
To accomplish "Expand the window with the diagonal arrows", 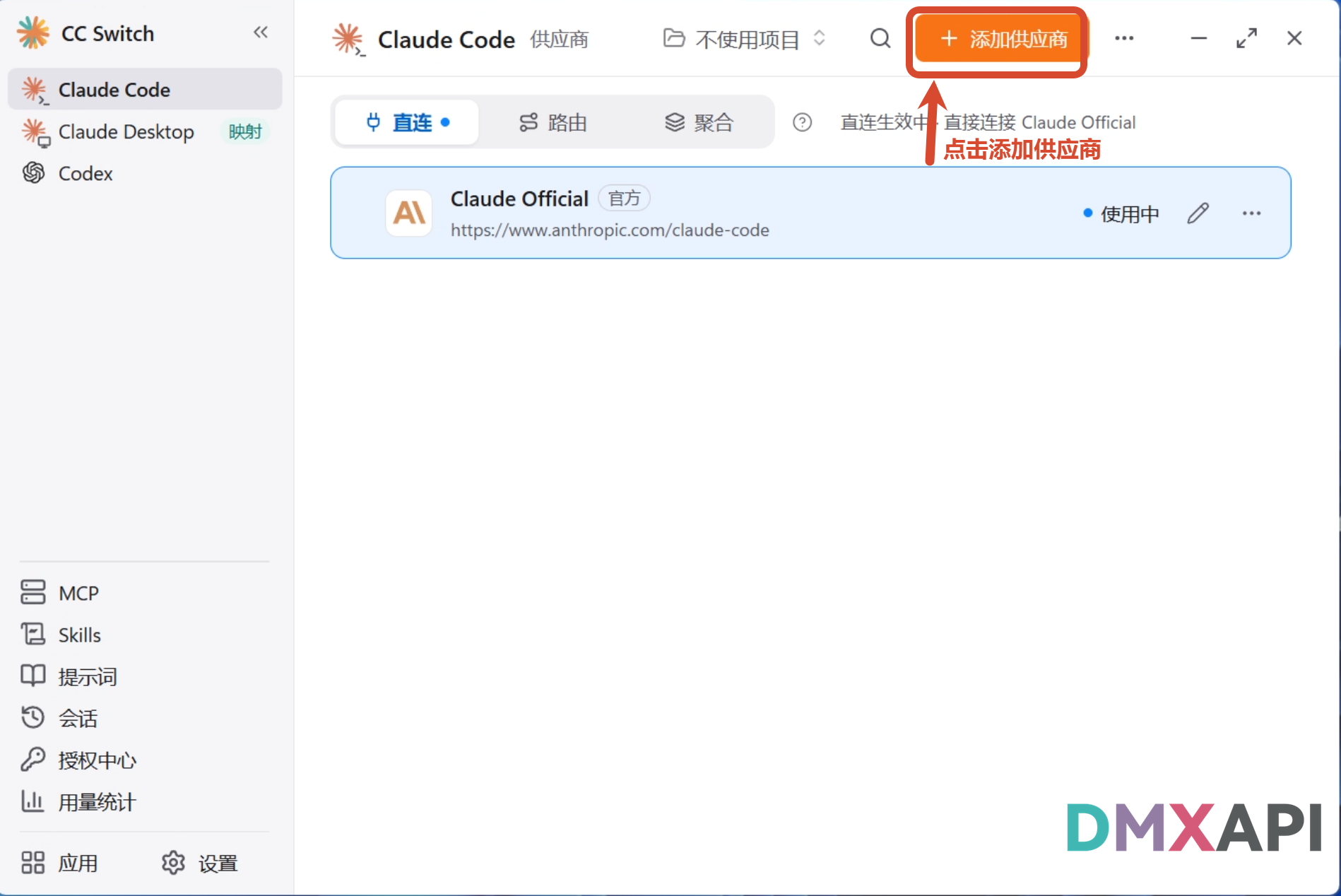I will pyautogui.click(x=1246, y=38).
